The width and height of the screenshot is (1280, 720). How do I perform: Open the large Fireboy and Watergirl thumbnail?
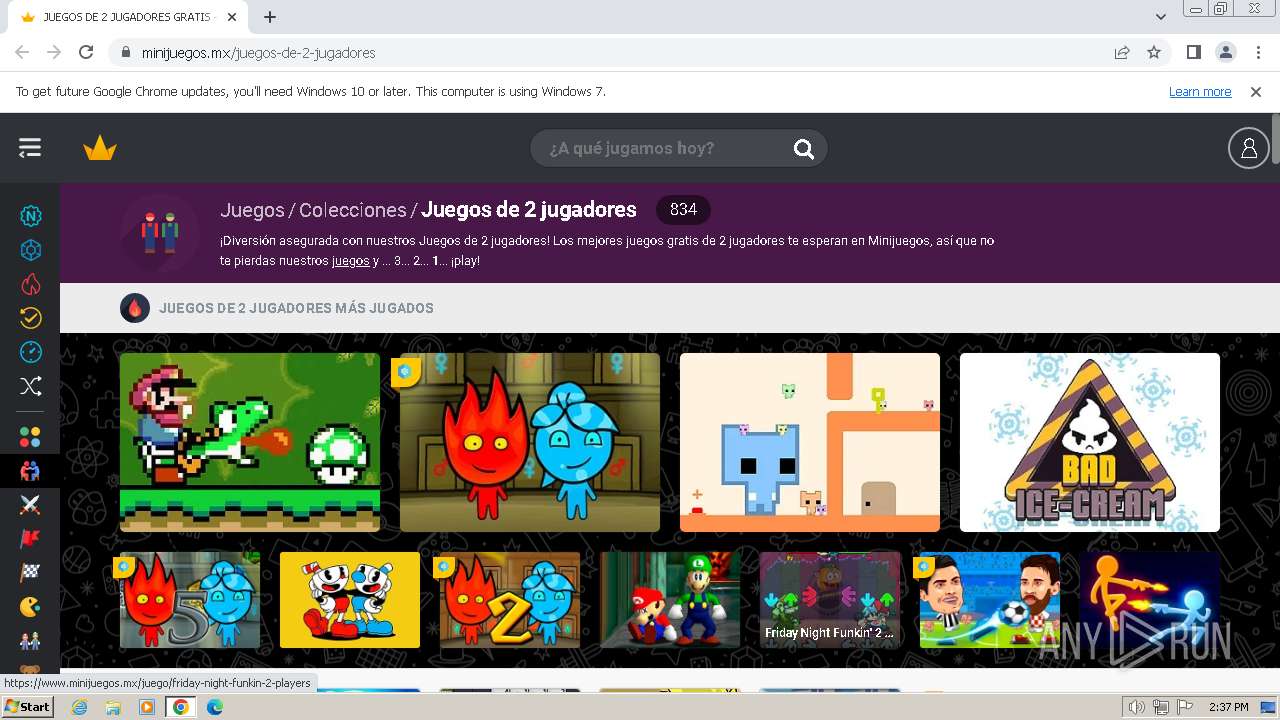pyautogui.click(x=530, y=442)
